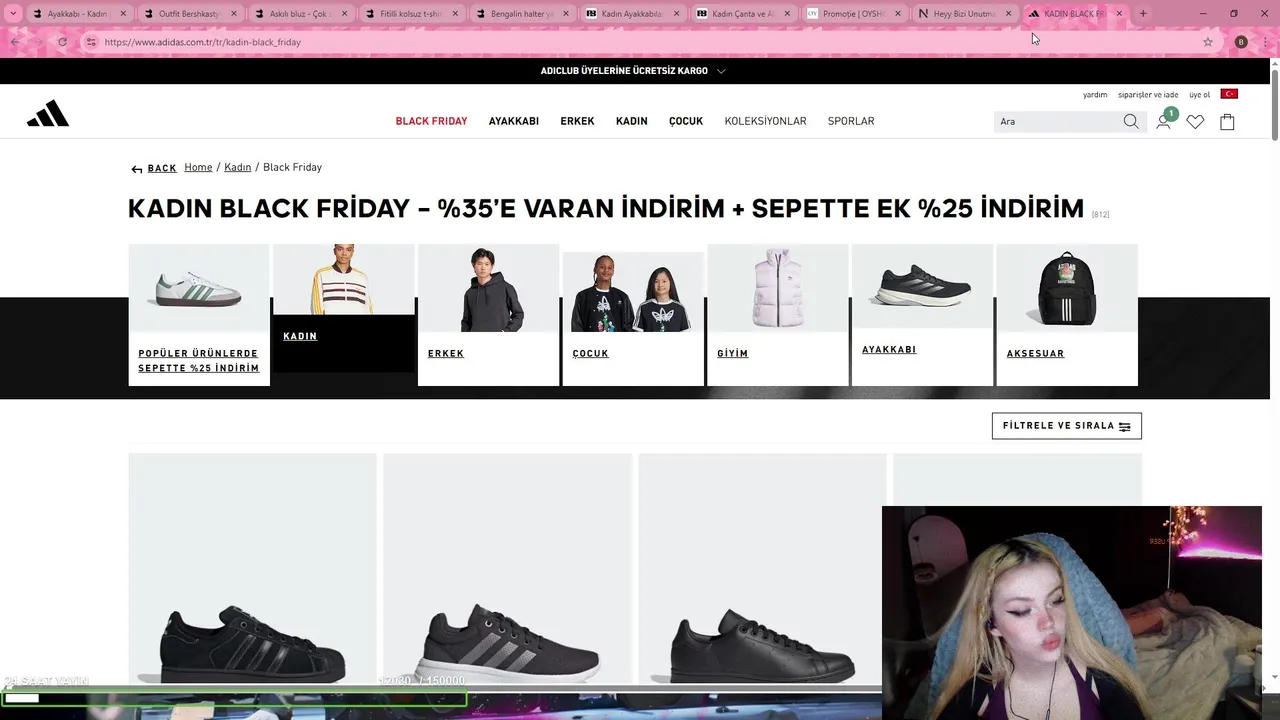Open the black knit running shoe product
Image resolution: width=1280 pixels, height=720 pixels.
click(508, 570)
